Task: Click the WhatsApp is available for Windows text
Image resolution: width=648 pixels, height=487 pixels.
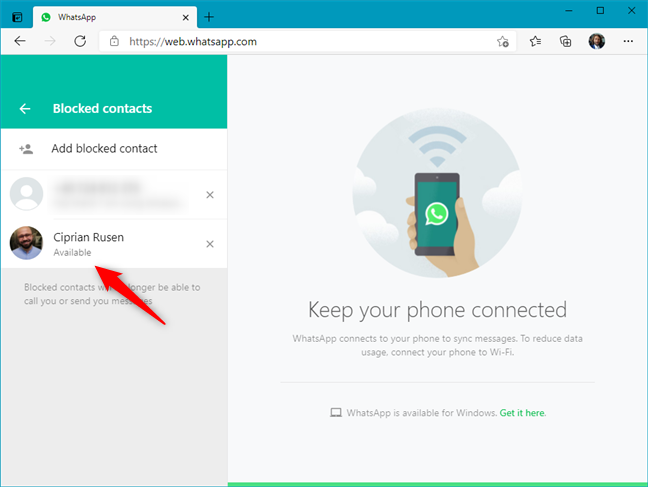Action: [x=422, y=413]
